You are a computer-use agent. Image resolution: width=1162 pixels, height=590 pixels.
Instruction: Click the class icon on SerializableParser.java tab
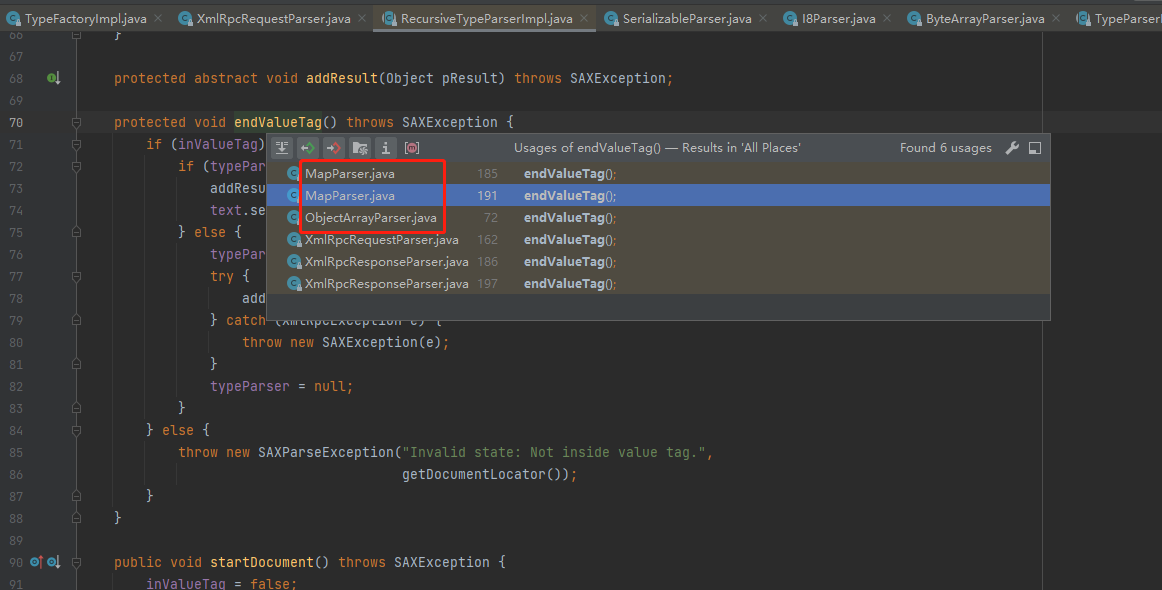[611, 19]
